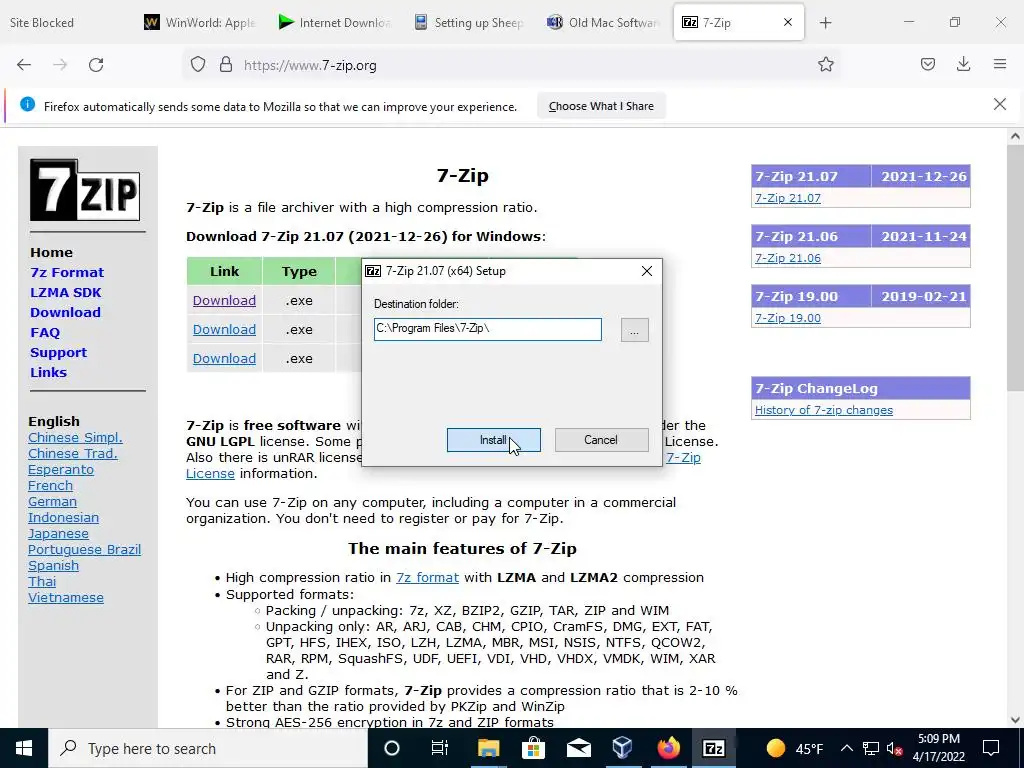Click Choose What I Share button
Screen dimensions: 1024x768
pyautogui.click(x=601, y=106)
